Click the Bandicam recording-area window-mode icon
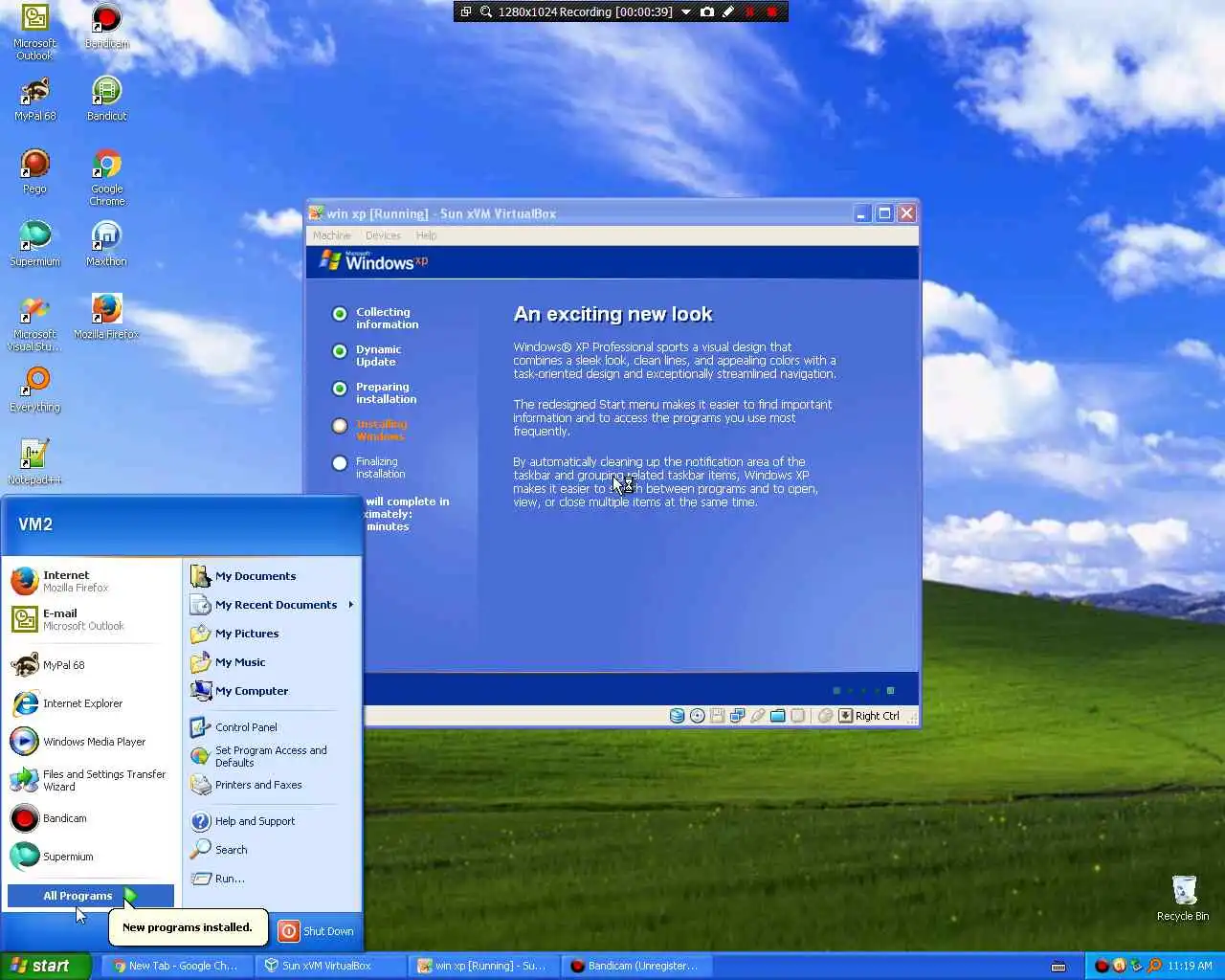This screenshot has height=980, width=1225. [x=466, y=11]
